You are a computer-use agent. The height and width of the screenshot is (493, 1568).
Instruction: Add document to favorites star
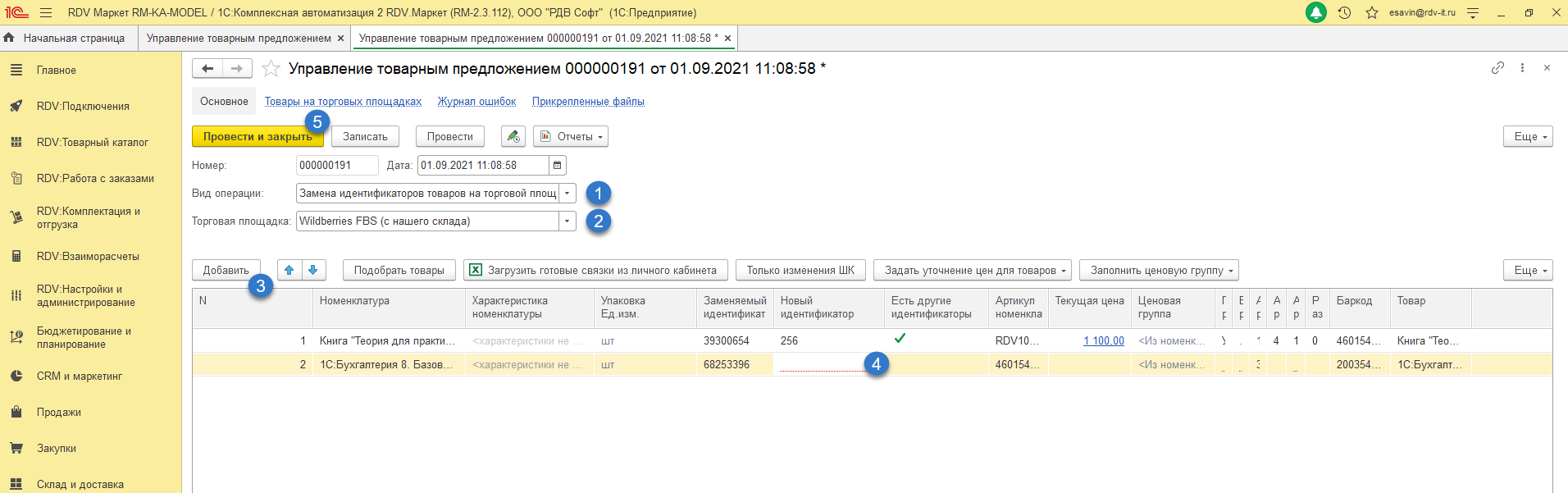[271, 69]
